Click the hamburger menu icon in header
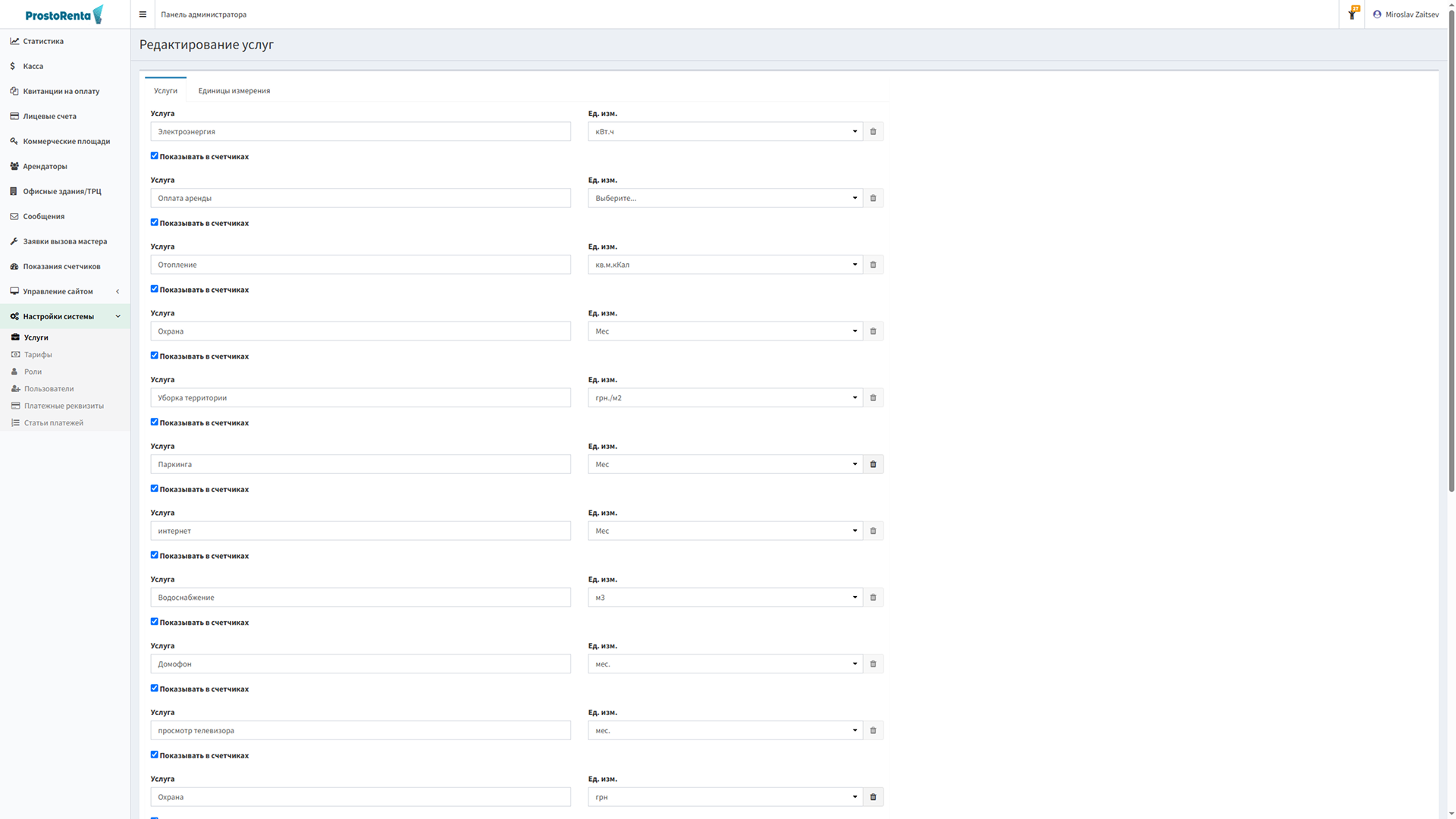Image resolution: width=1456 pixels, height=819 pixels. coord(143,14)
